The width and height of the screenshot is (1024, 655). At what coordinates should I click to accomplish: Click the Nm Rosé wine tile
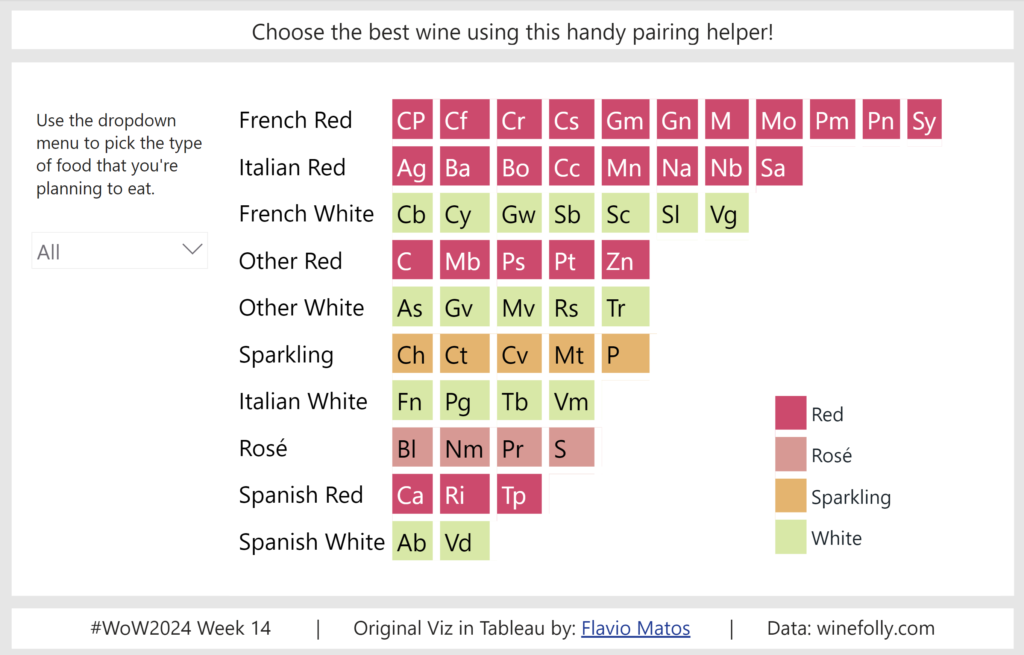click(x=464, y=449)
